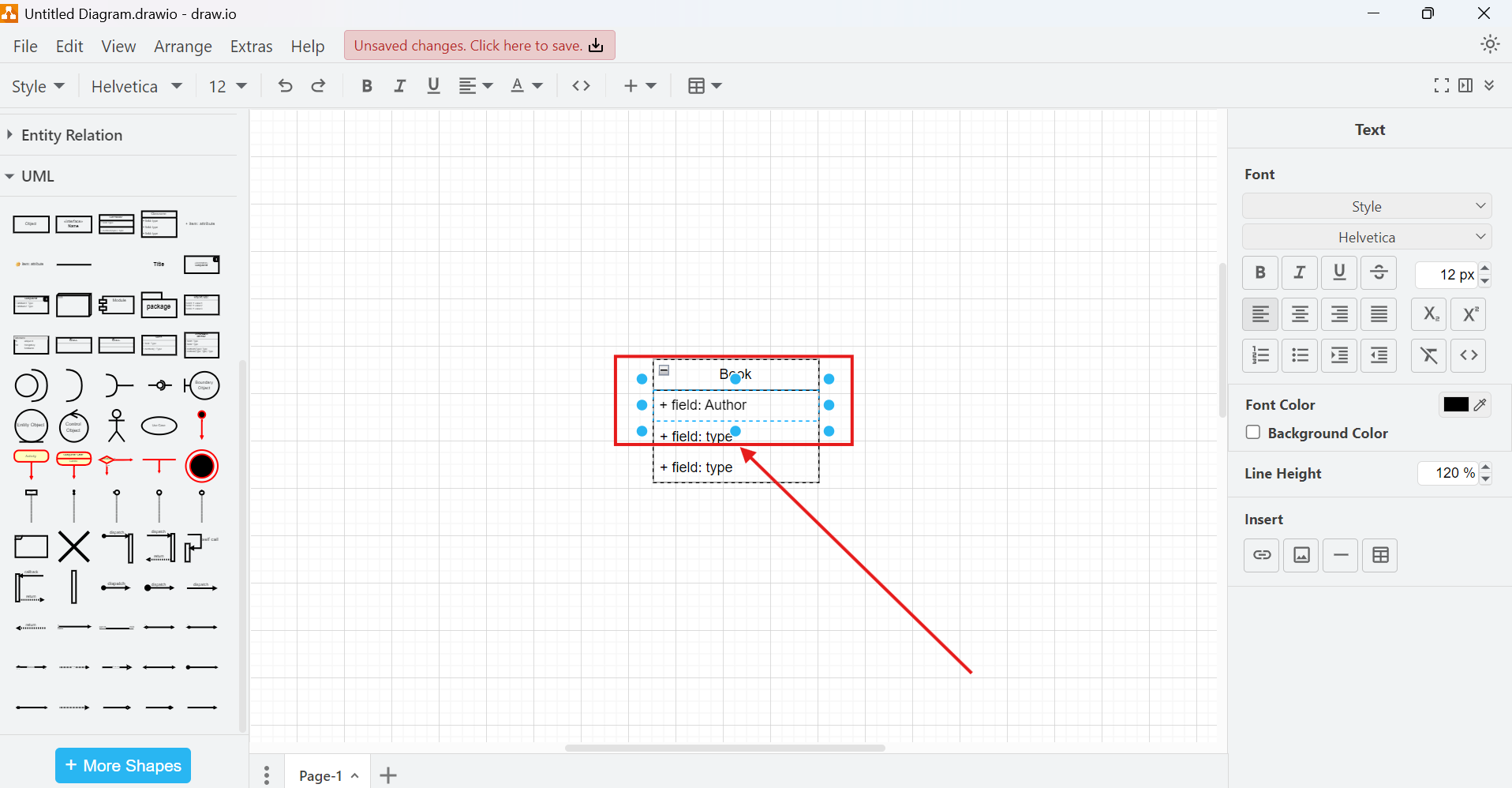
Task: Expand the Entity Relation shape category
Action: tap(71, 135)
